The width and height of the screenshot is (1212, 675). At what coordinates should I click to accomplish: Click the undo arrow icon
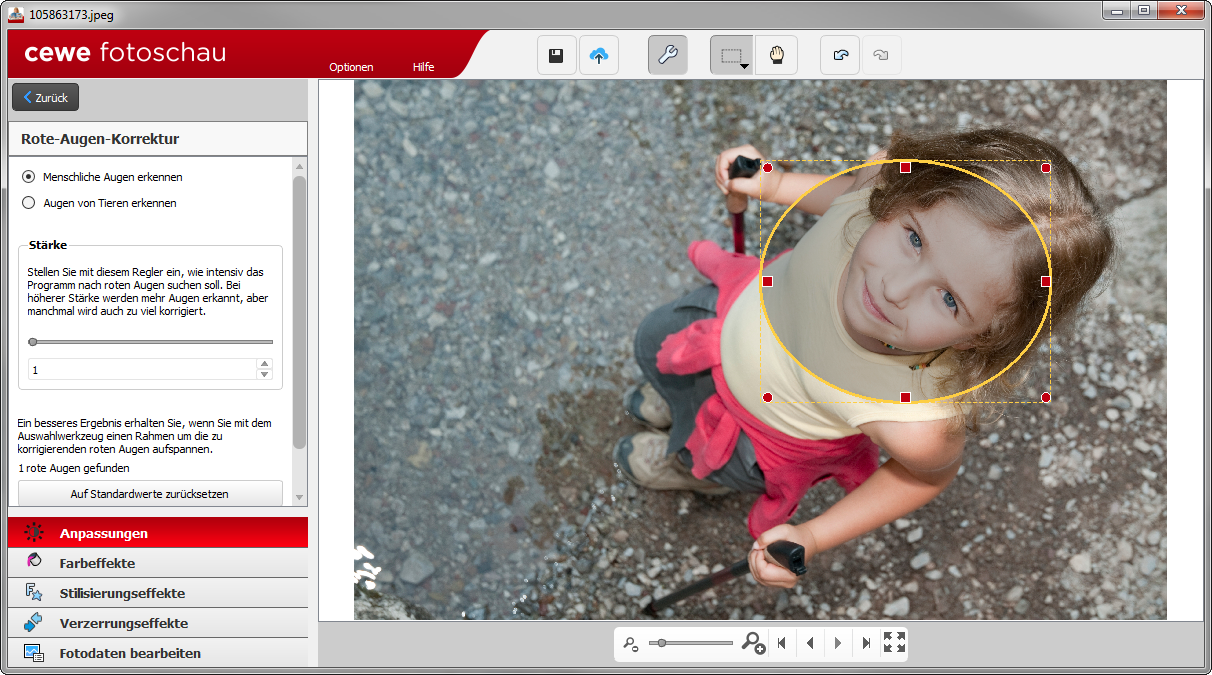[840, 55]
